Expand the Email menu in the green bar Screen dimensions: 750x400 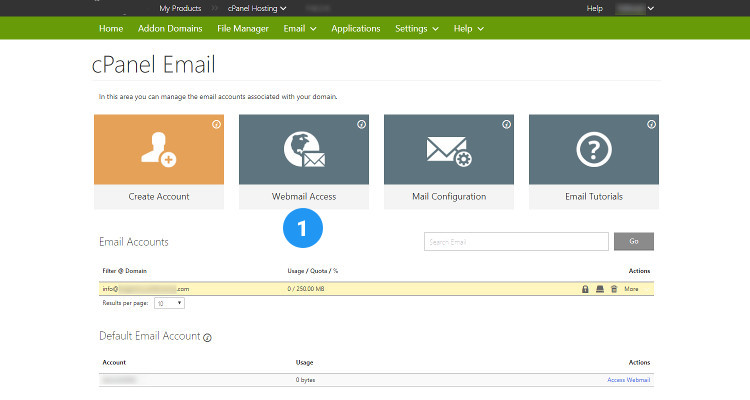(x=300, y=29)
